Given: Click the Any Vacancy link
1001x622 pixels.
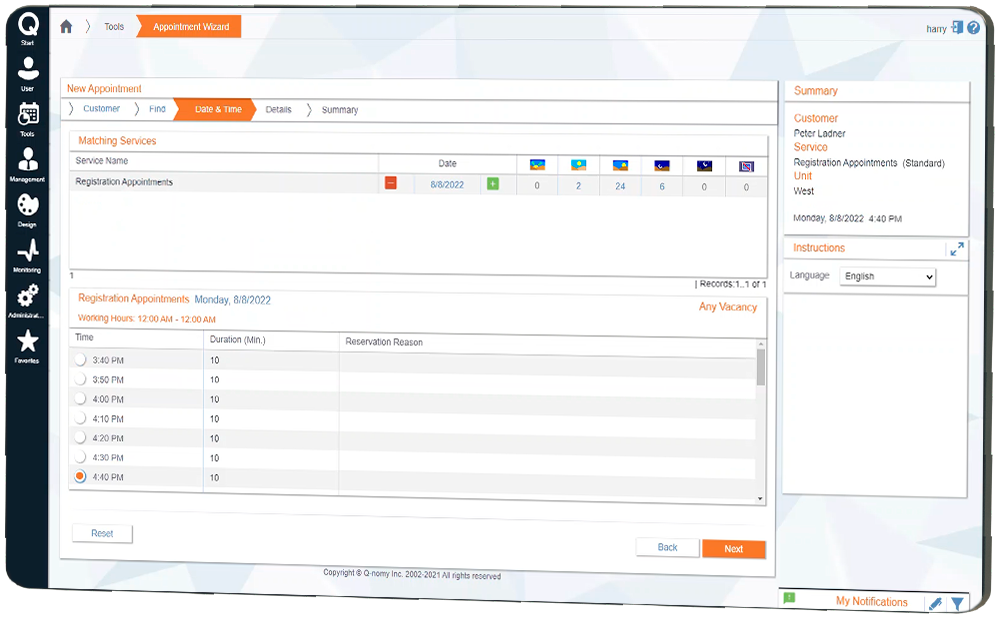Looking at the screenshot, I should coord(728,307).
